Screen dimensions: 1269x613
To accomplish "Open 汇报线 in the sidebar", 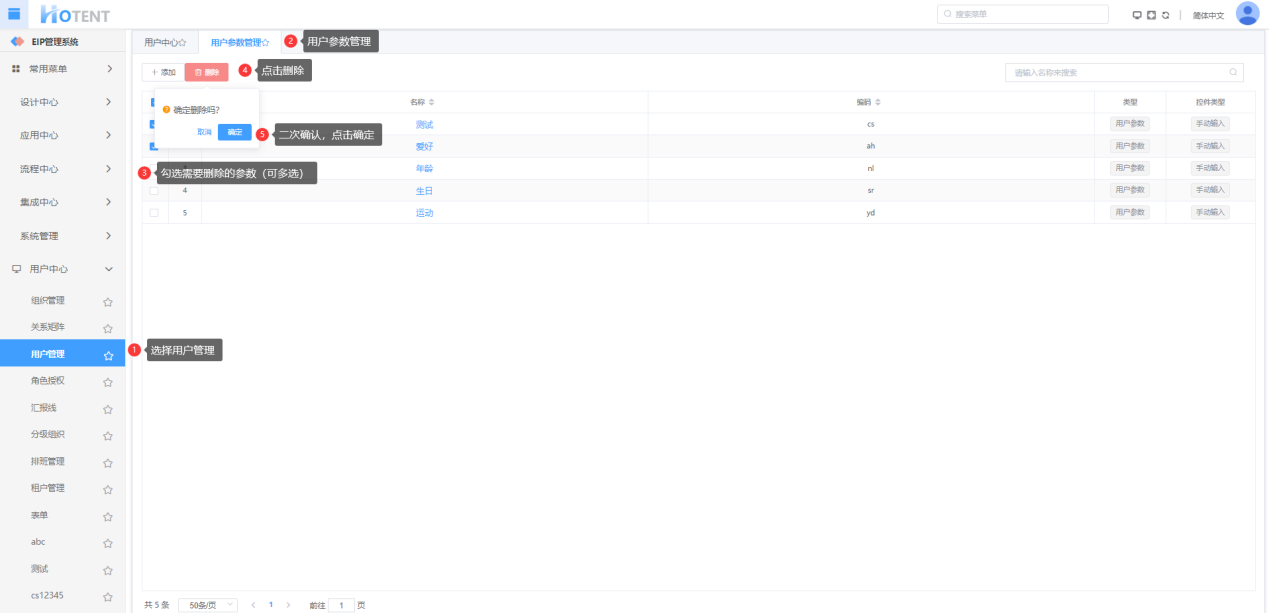I will click(x=44, y=408).
